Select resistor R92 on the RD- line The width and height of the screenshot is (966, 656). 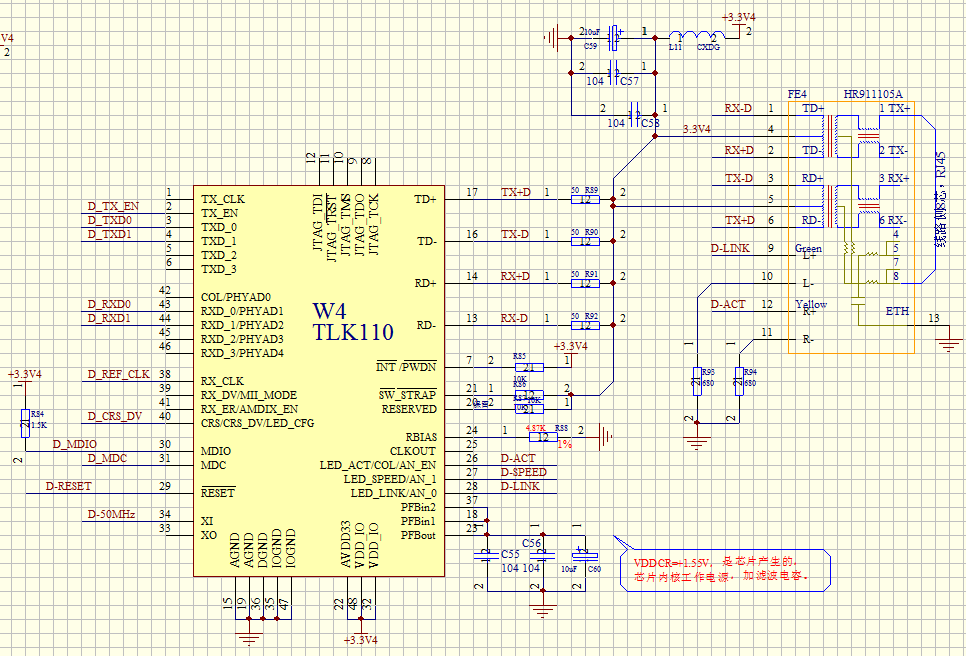(585, 325)
